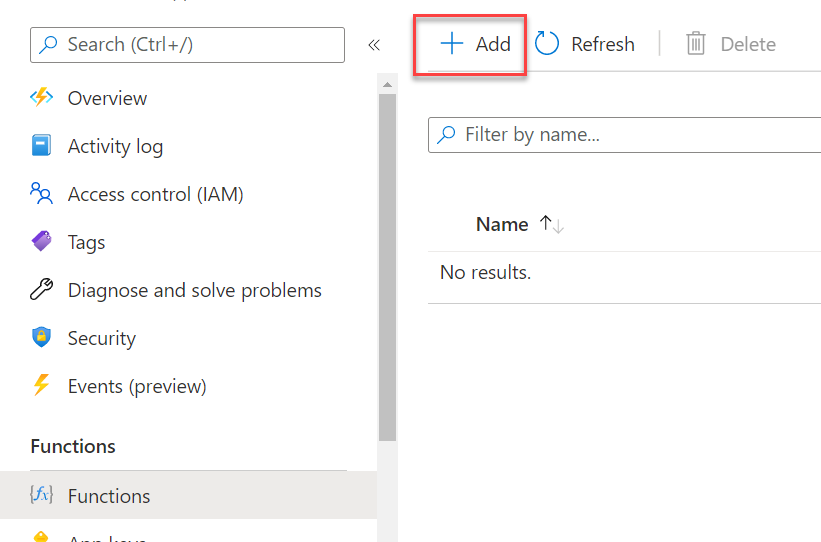Click the Functions fx icon
Screen dimensions: 821x542
click(x=41, y=495)
